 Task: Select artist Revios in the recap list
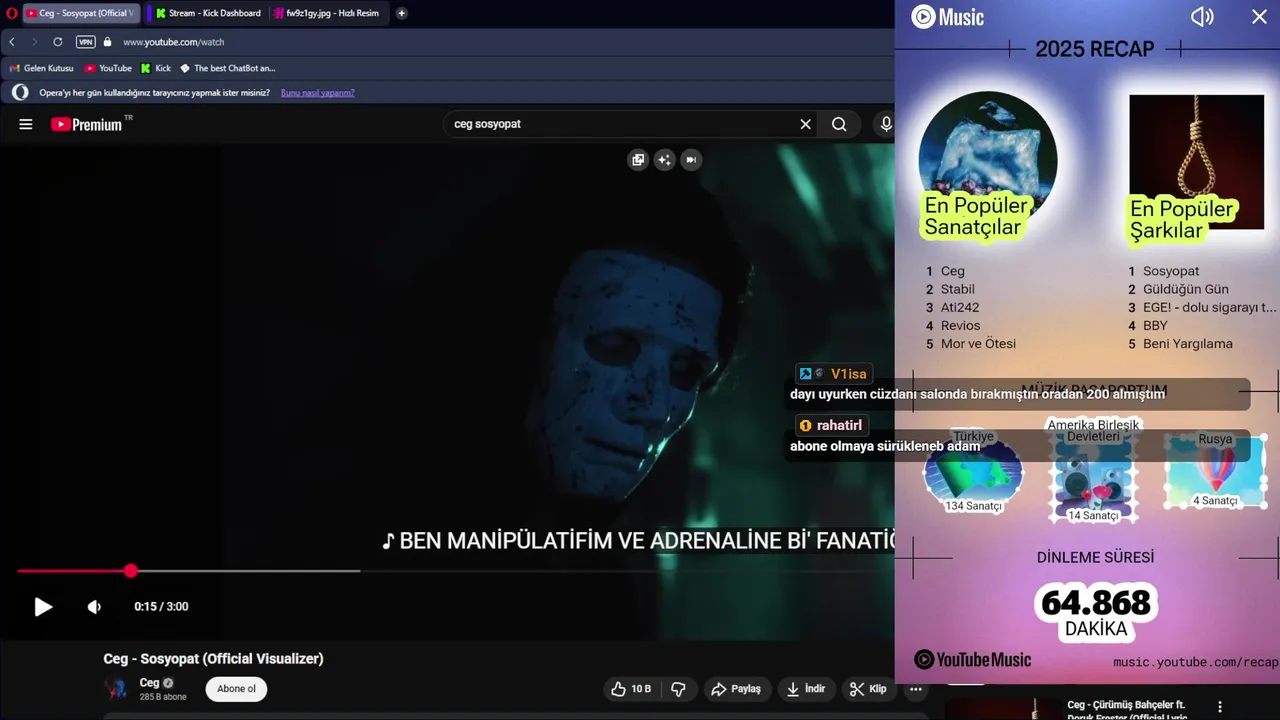pos(961,325)
